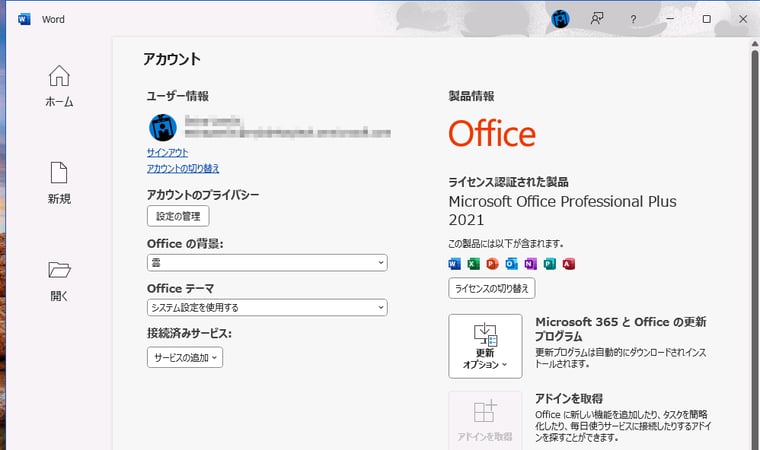Screen dimensions: 760x450
Task: Open the account avatar in title bar
Action: tap(560, 19)
